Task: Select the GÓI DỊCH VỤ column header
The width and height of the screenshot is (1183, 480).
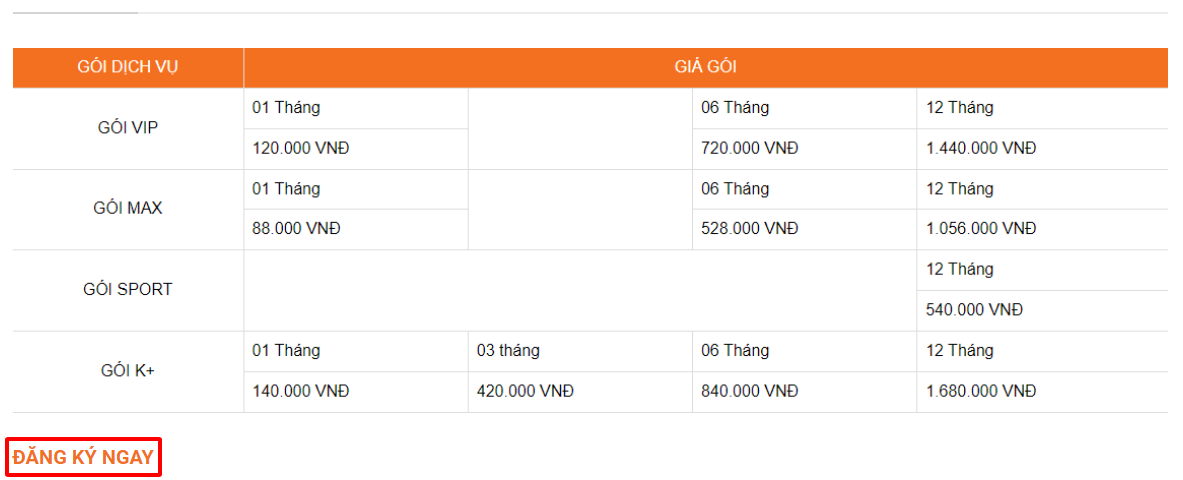Action: (x=128, y=68)
